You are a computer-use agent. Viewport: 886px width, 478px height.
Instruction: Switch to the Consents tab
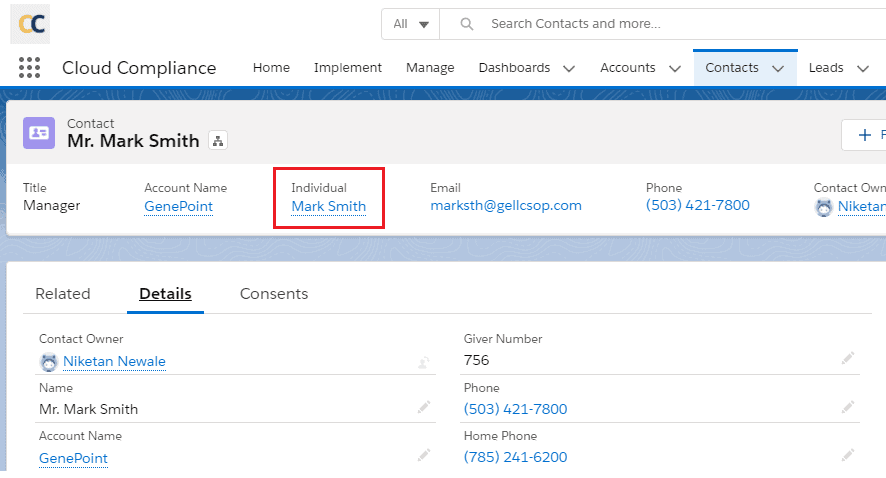274,294
